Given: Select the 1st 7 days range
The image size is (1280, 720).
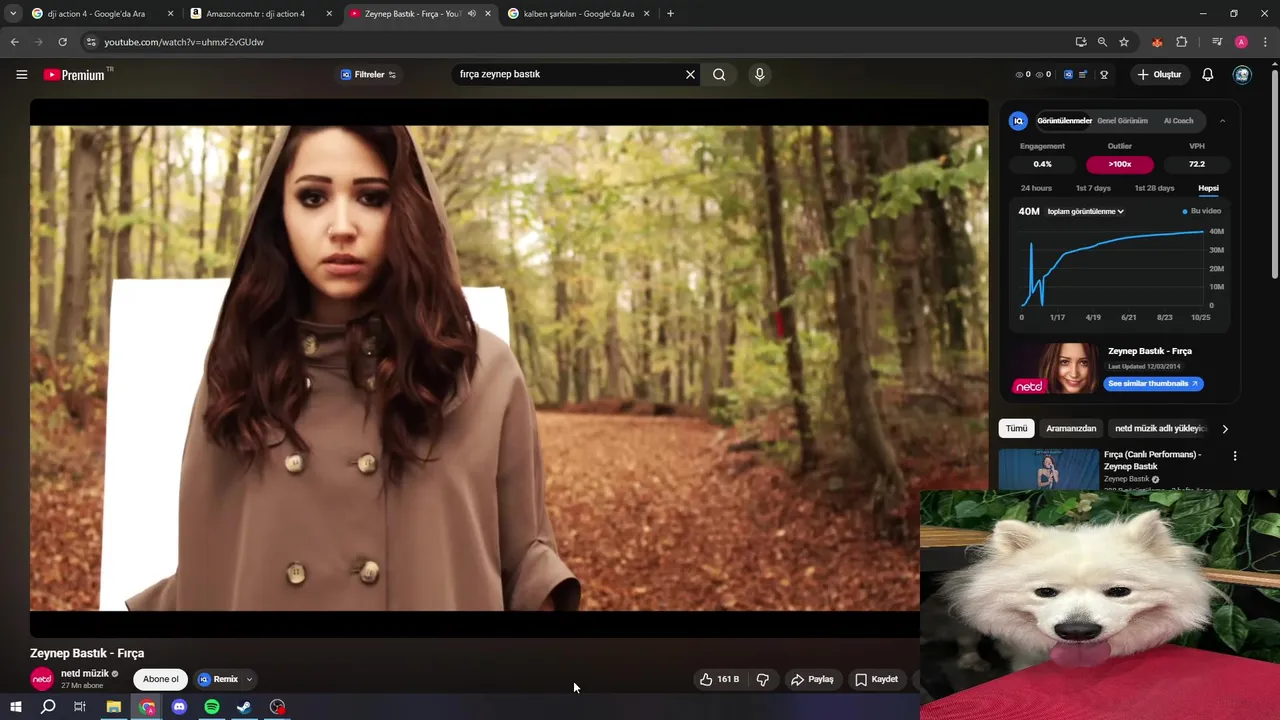Looking at the screenshot, I should pos(1093,188).
